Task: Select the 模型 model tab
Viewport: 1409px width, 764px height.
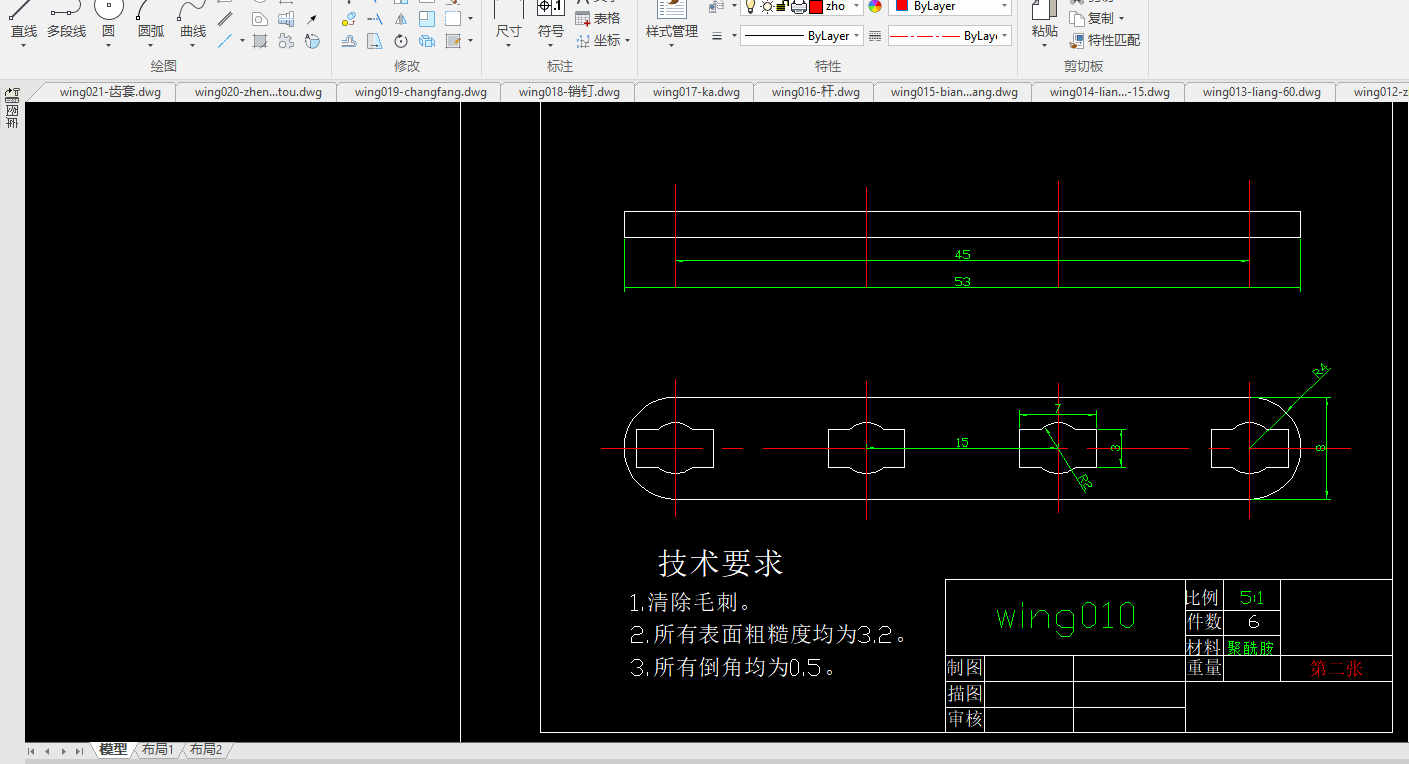Action: pos(113,750)
